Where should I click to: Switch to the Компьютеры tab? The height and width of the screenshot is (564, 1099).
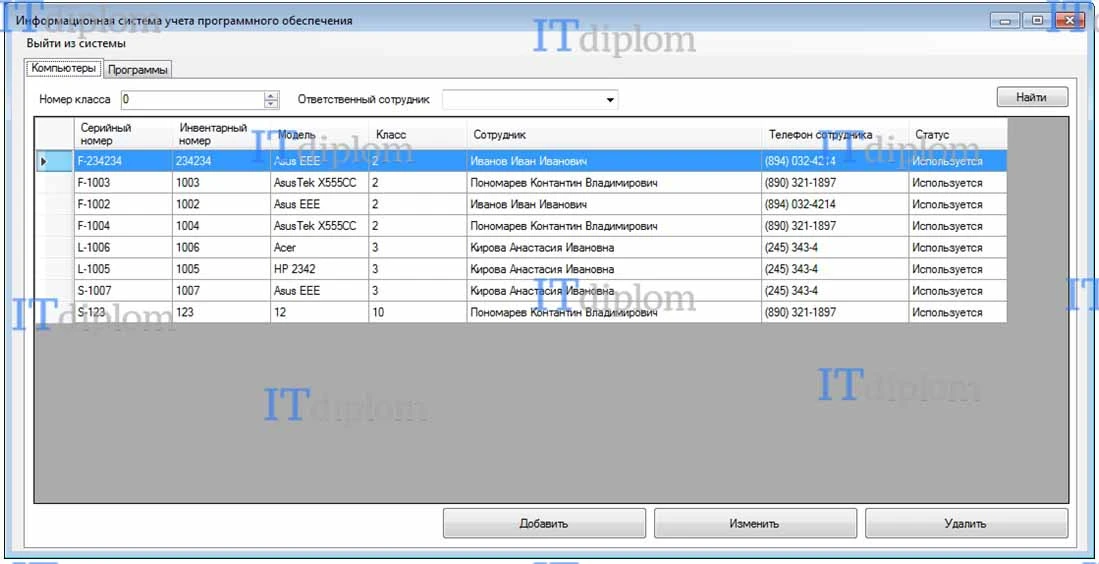pos(64,69)
